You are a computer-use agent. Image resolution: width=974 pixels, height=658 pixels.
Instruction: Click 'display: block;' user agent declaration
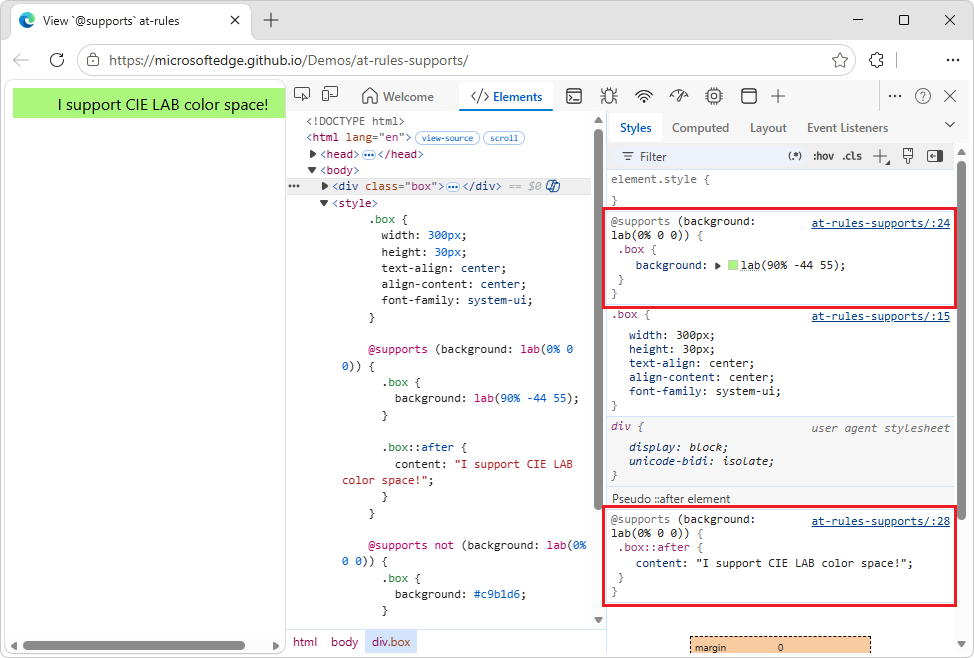coord(678,447)
